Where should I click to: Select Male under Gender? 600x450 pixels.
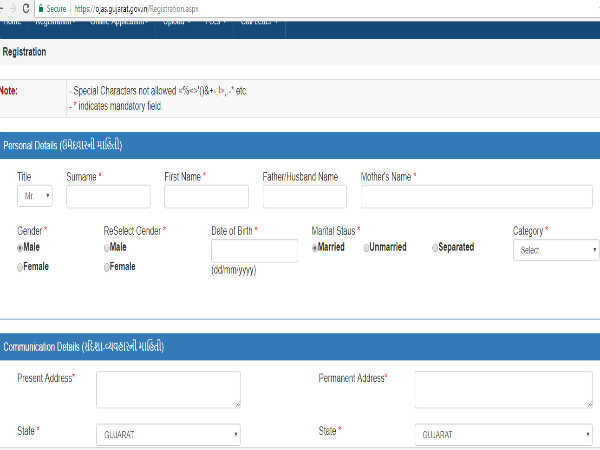pos(21,247)
